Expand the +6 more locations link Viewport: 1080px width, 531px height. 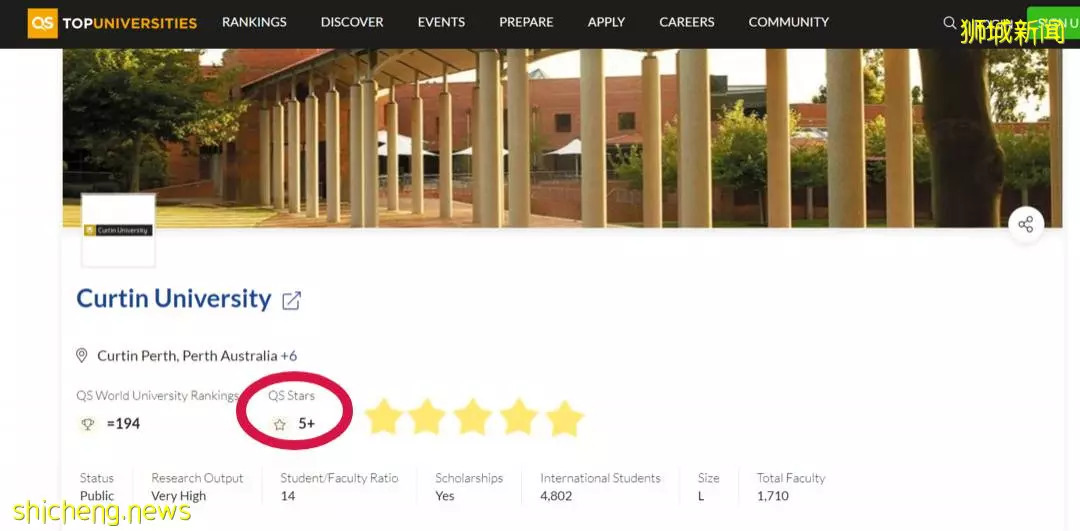[x=289, y=356]
